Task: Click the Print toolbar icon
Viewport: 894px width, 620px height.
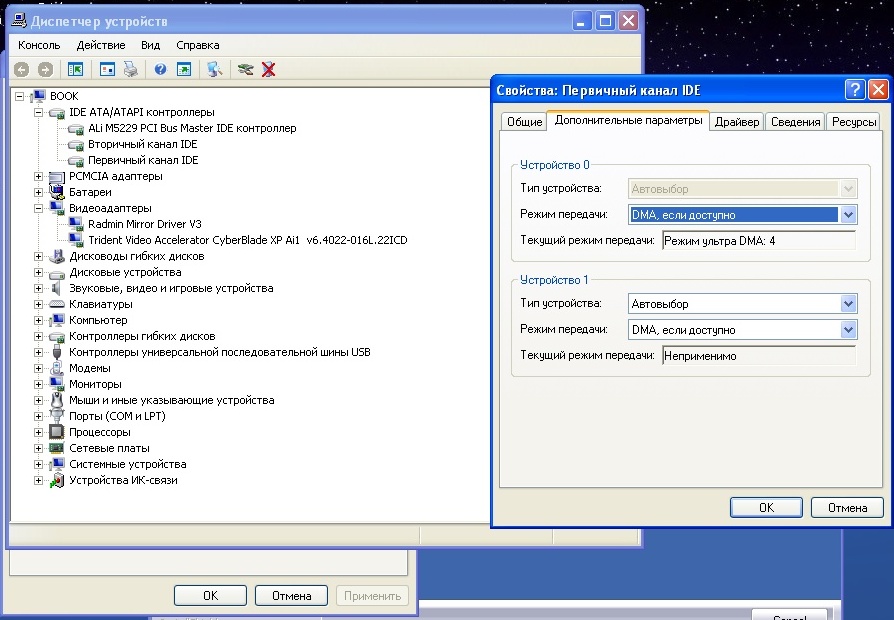Action: tap(130, 69)
